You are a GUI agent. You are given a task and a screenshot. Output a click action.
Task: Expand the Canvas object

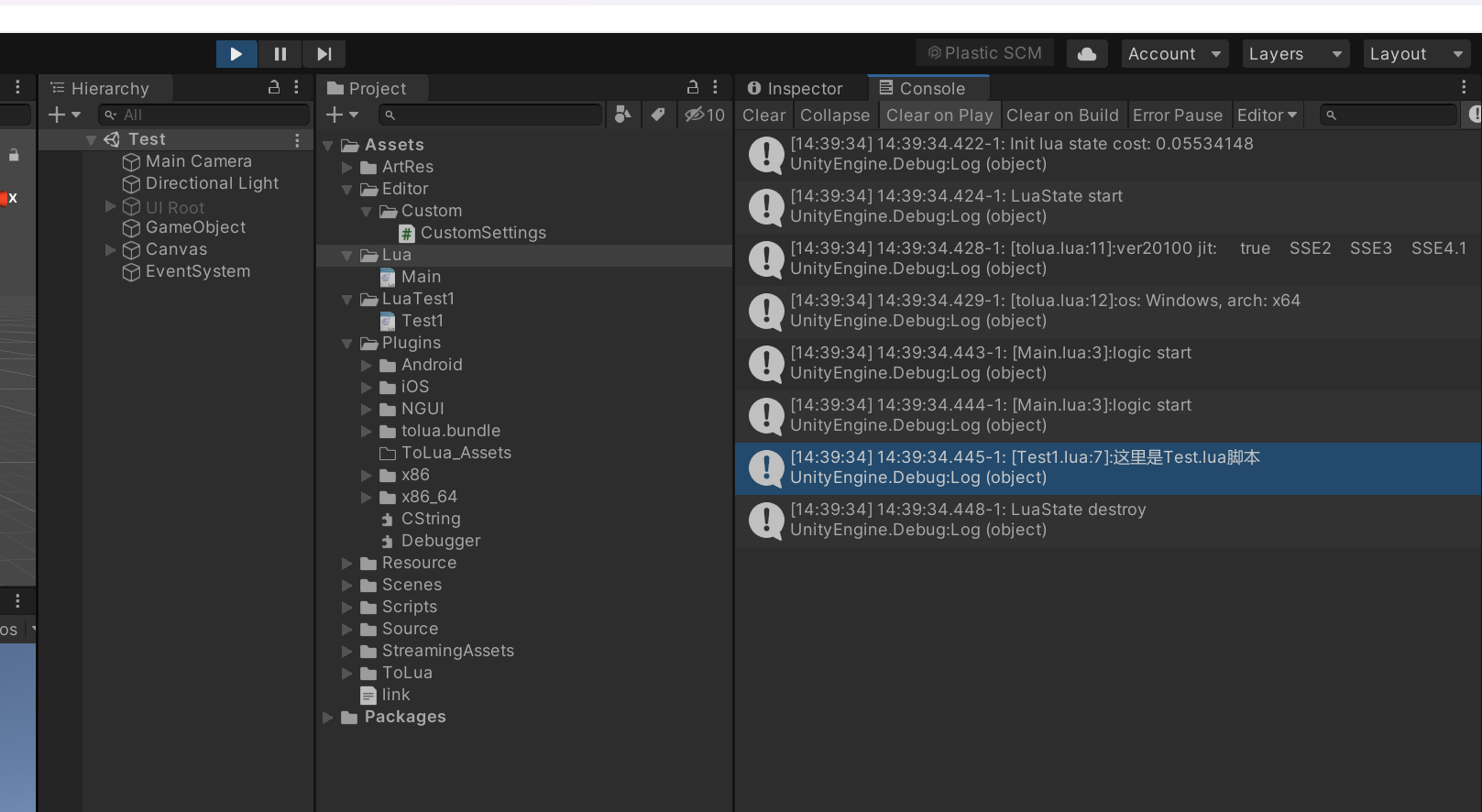[x=111, y=249]
